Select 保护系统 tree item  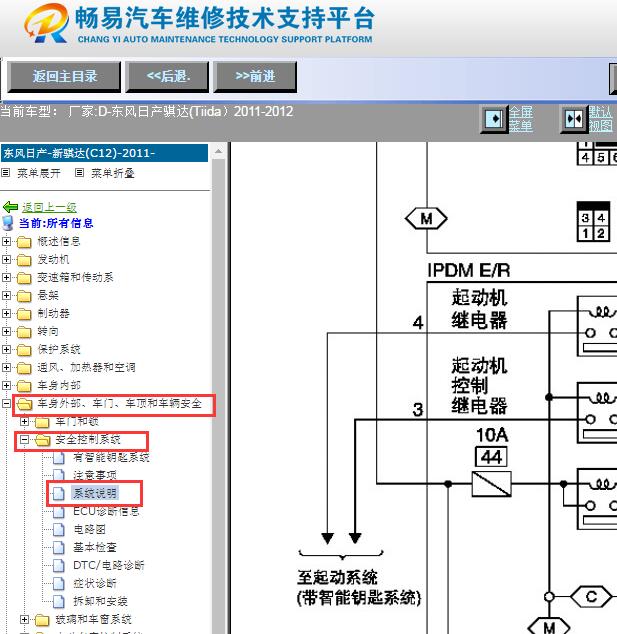[x=59, y=349]
